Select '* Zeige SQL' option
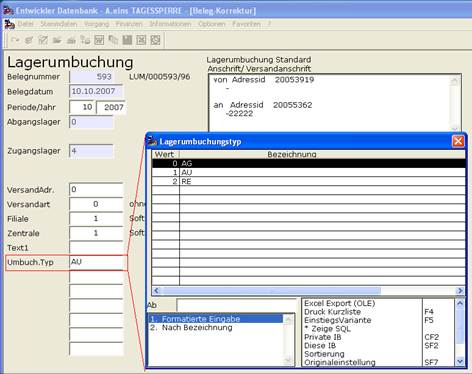Screen dimensions: 472x374 [x=327, y=329]
